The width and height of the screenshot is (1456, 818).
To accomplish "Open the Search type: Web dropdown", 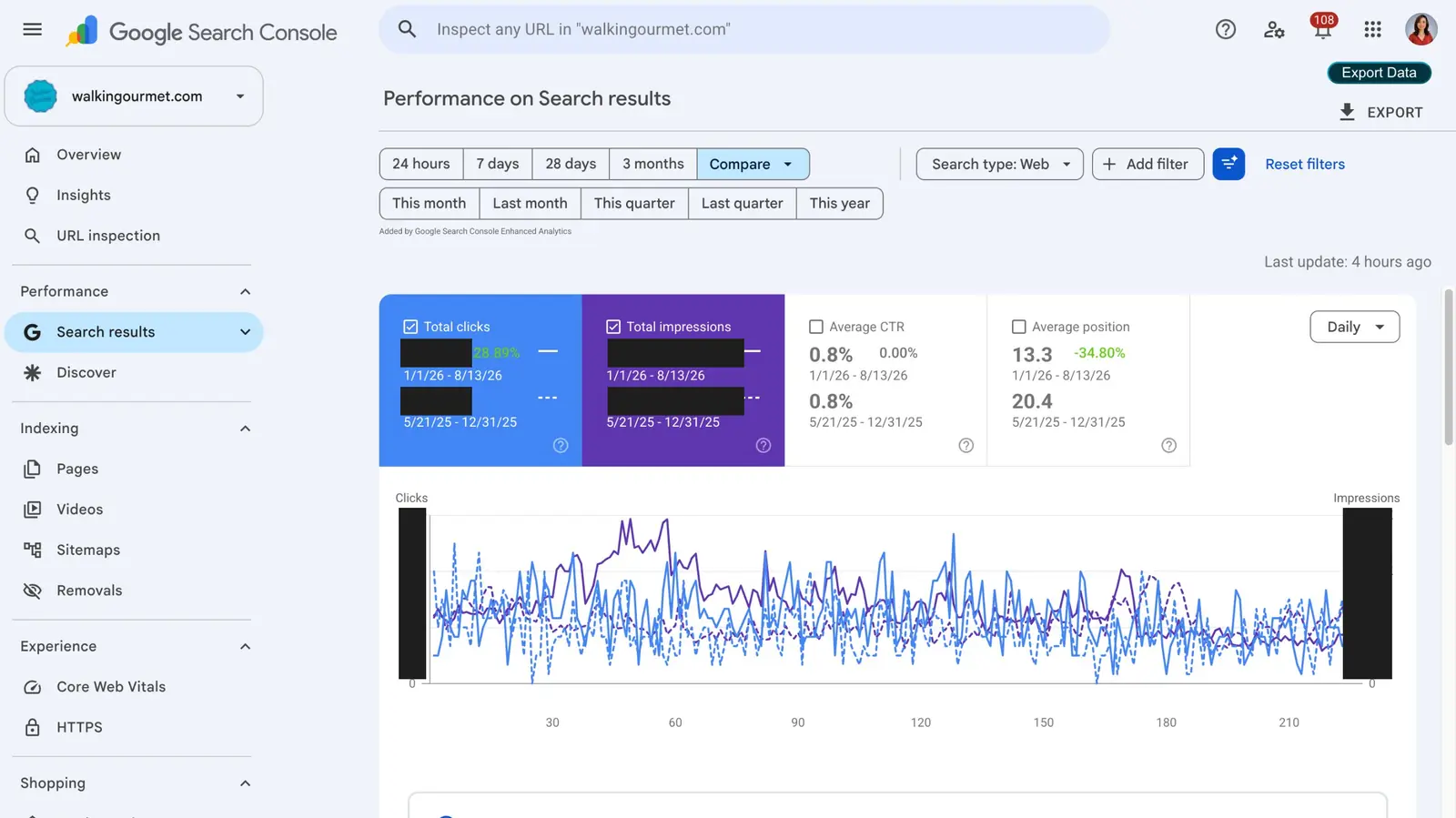I will pos(999,164).
